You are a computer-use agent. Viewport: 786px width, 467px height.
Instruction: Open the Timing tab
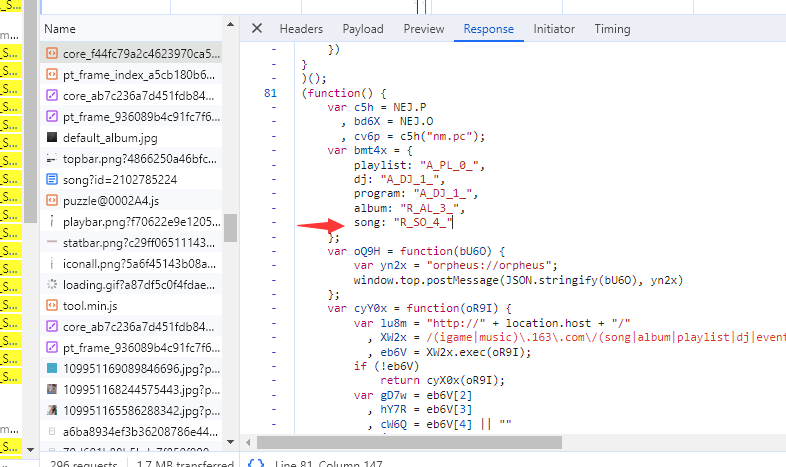[612, 29]
